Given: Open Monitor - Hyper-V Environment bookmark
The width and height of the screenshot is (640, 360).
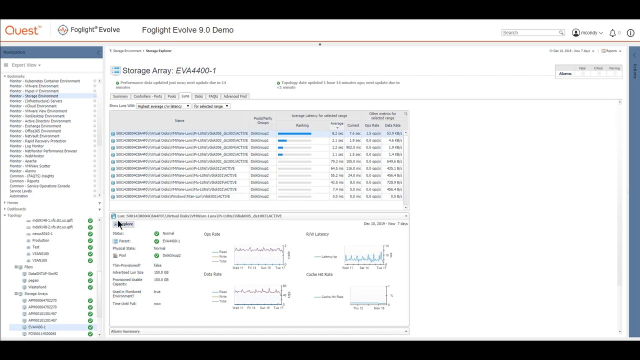Looking at the screenshot, I should point(34,91).
